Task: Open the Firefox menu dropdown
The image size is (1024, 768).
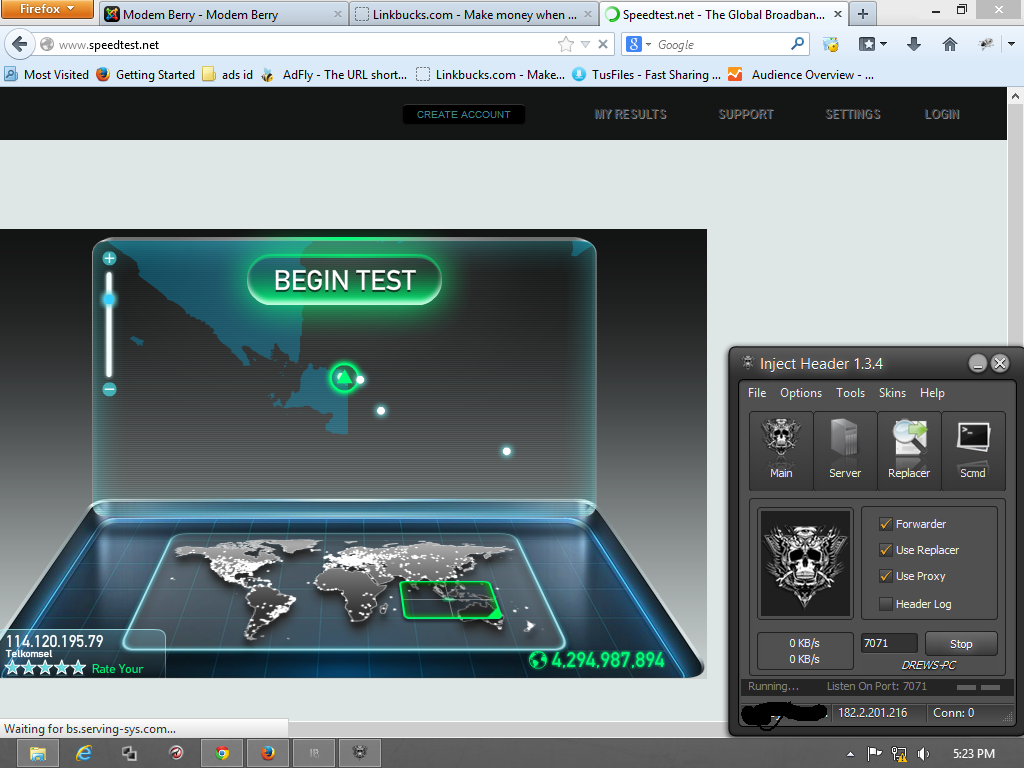Action: coord(48,9)
